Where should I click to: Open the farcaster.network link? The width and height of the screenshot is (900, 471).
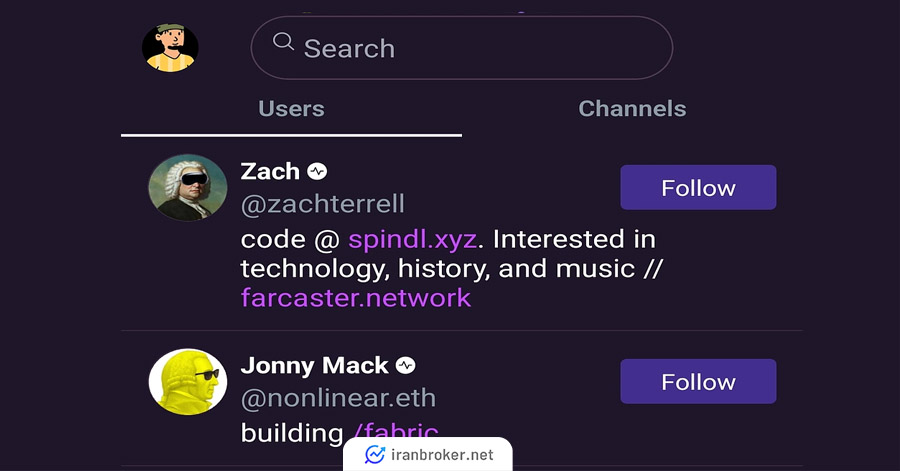click(356, 298)
